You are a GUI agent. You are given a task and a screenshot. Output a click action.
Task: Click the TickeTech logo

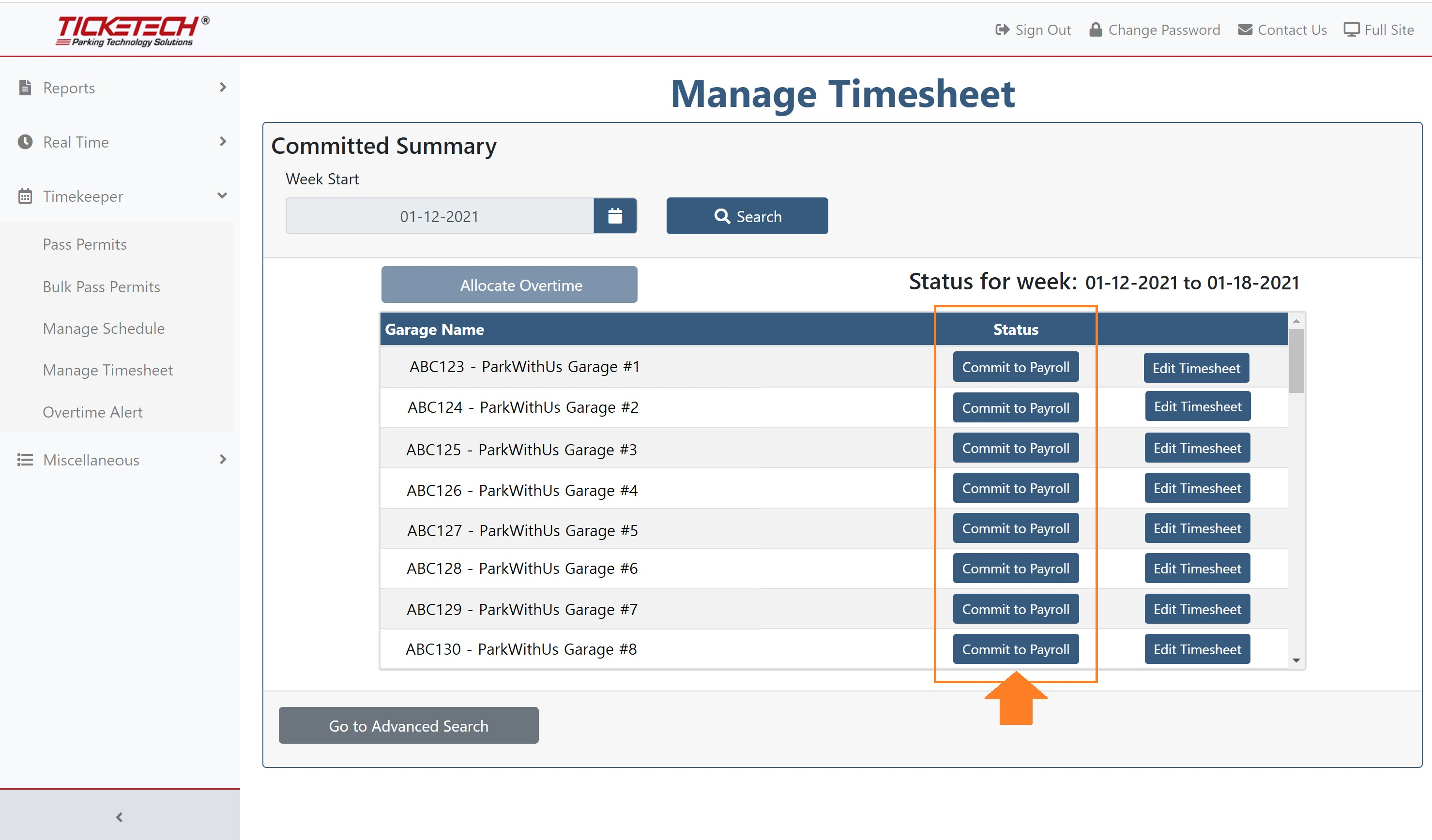tap(132, 30)
